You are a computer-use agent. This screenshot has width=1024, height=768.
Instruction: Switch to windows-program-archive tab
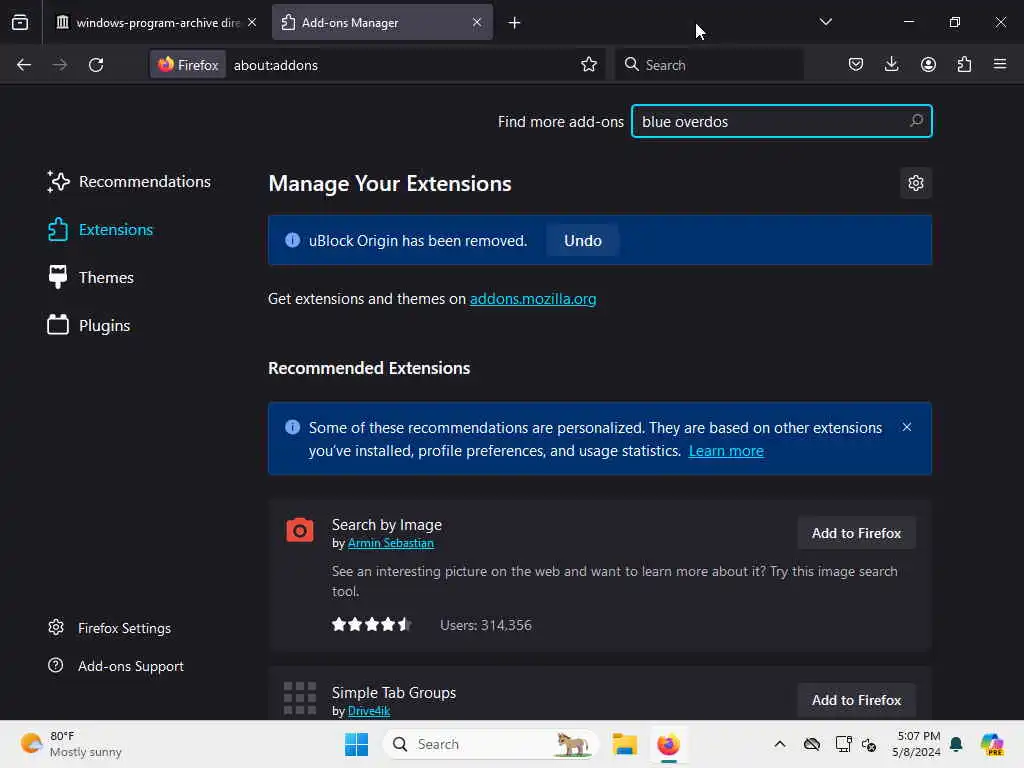pos(155,22)
